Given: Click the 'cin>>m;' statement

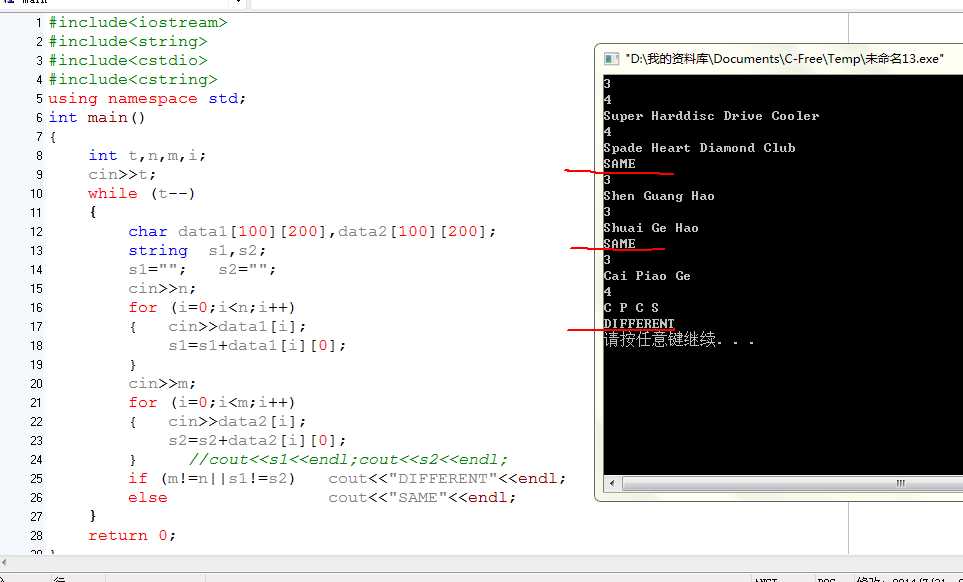Looking at the screenshot, I should pyautogui.click(x=162, y=384).
